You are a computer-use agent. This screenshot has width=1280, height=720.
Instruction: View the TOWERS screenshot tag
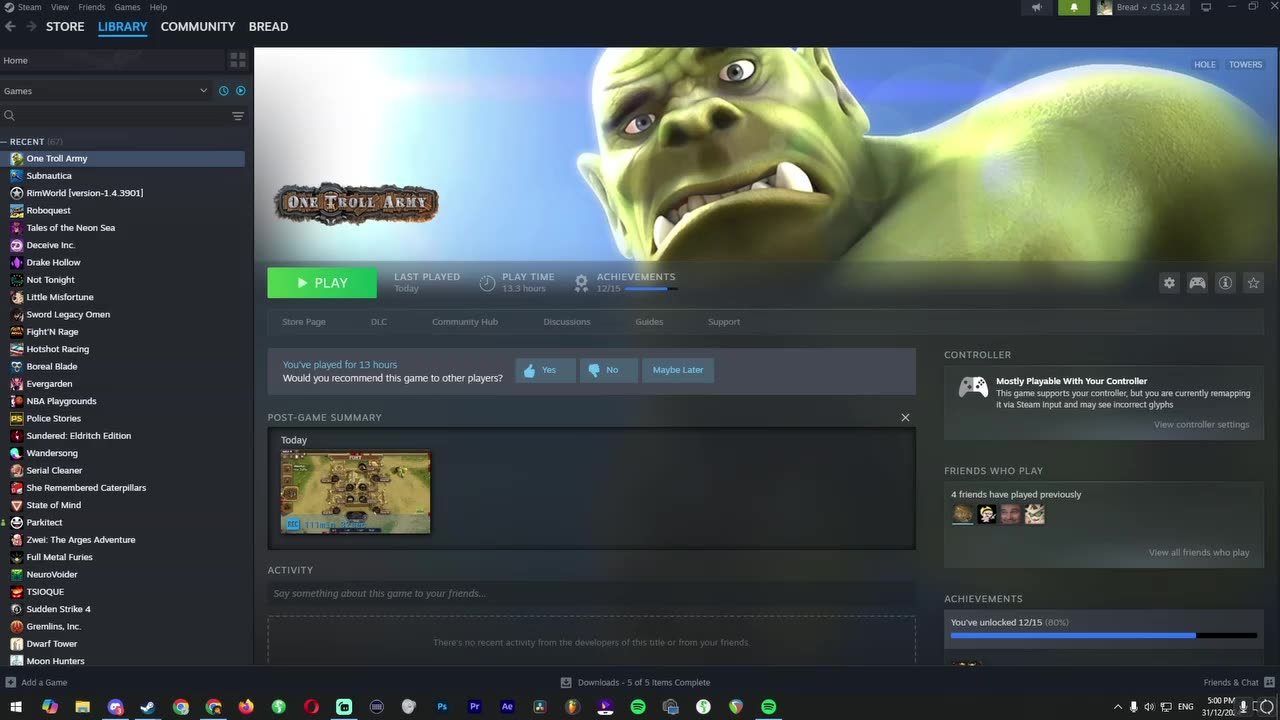coord(1245,65)
